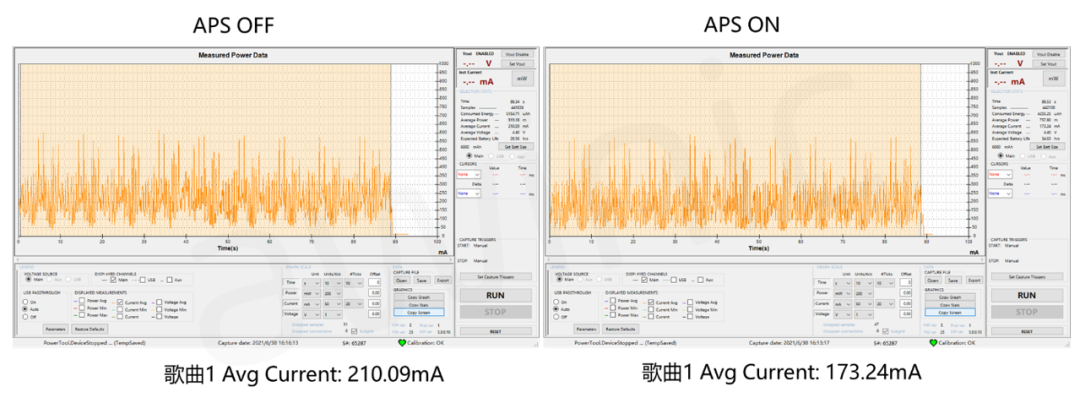This screenshot has height=403, width=1080.
Task: Click Restore Defaults in APS OFF window
Action: 90,329
